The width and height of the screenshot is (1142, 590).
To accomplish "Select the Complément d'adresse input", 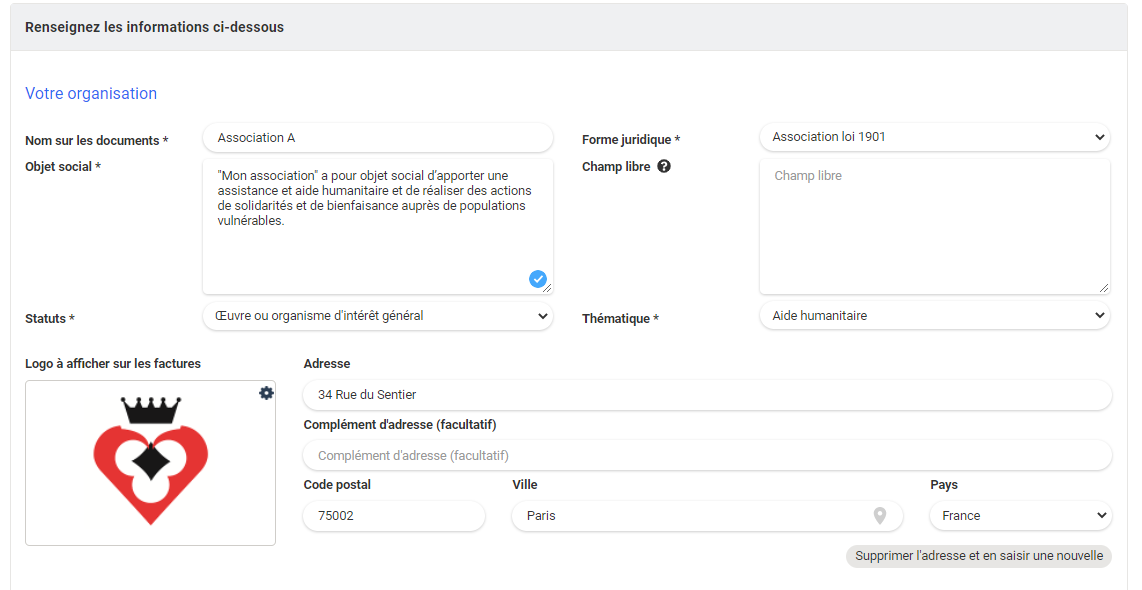I will (706, 456).
